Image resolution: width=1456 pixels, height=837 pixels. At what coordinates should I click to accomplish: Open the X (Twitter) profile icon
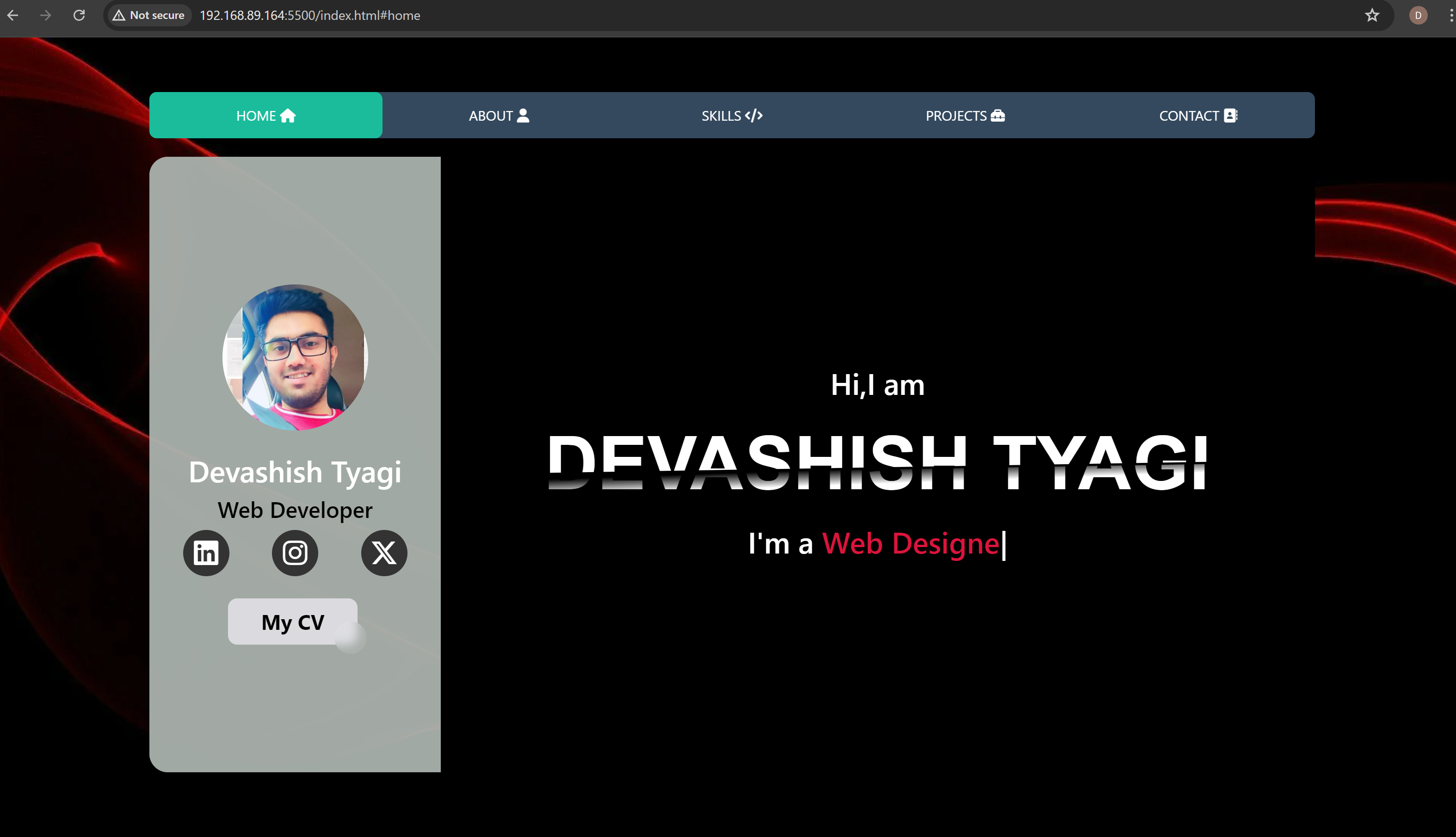click(x=384, y=553)
